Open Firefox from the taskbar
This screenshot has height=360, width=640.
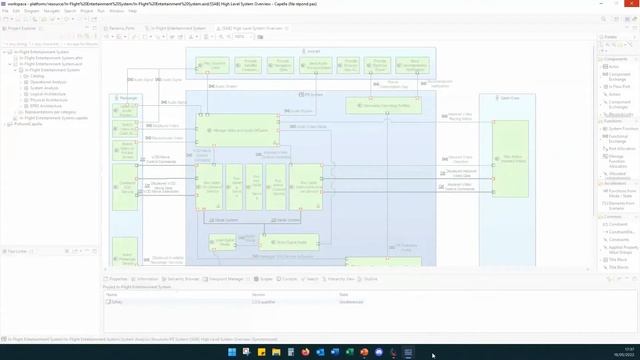pyautogui.click(x=305, y=352)
